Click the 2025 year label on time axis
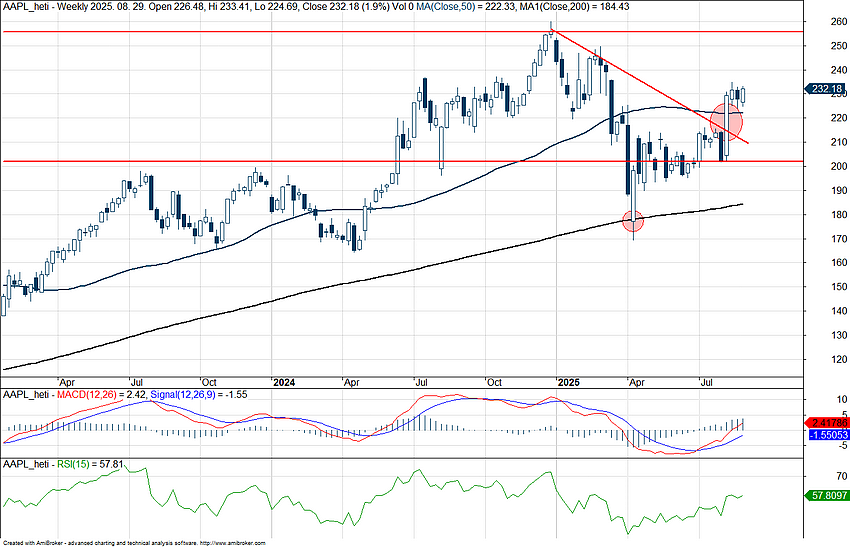 569,383
